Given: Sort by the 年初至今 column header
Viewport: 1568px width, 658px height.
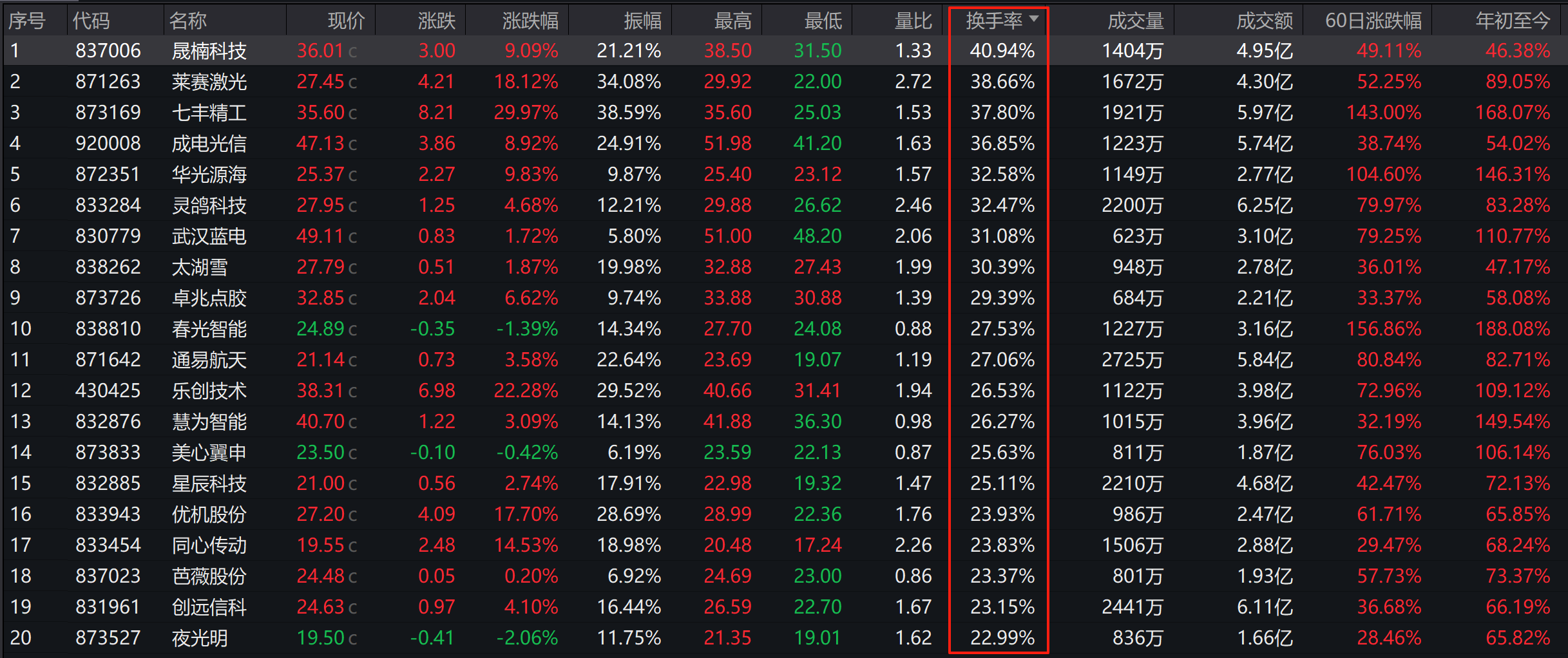Looking at the screenshot, I should coord(1513,21).
